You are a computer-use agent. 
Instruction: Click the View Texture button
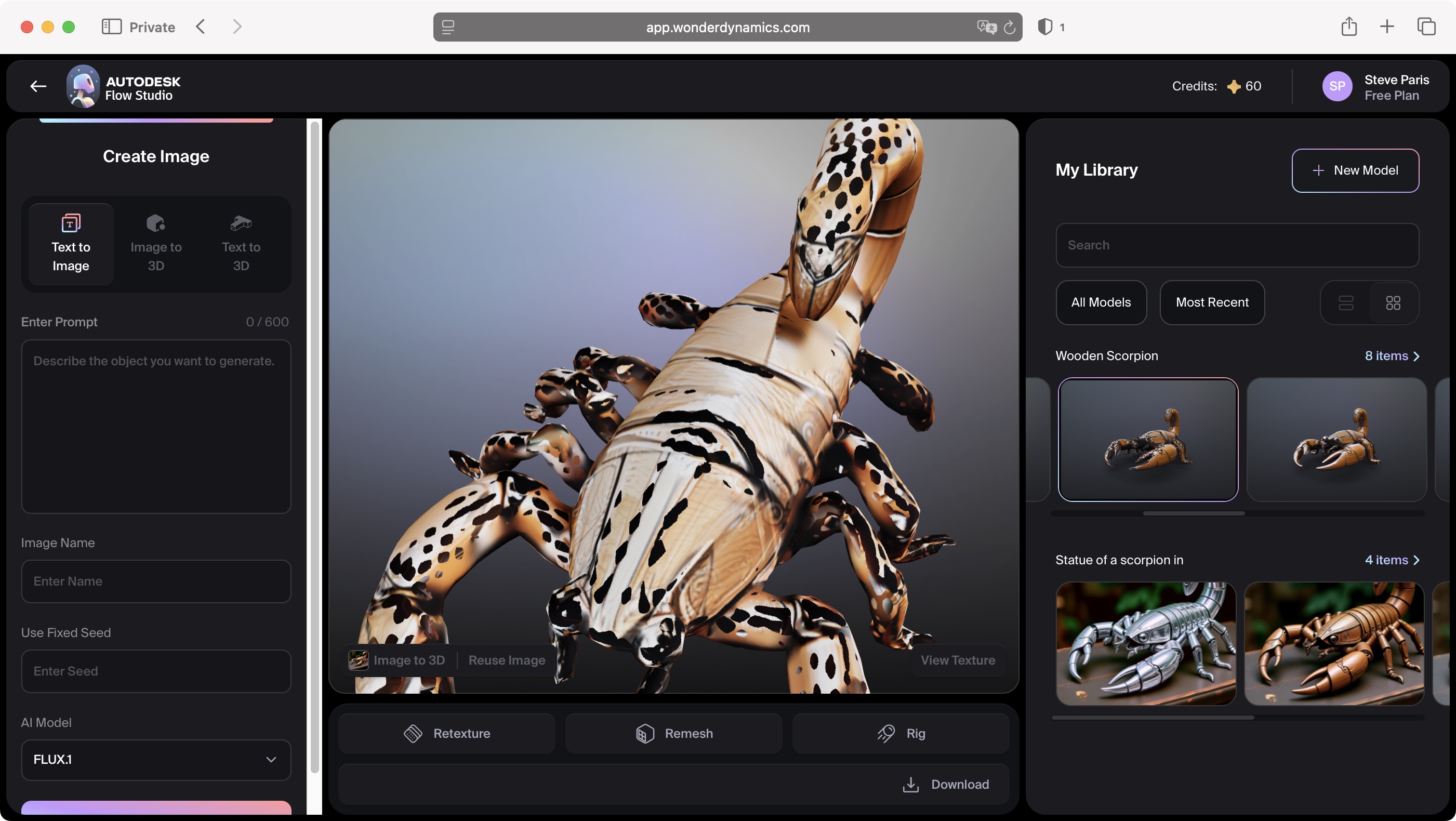coord(958,660)
